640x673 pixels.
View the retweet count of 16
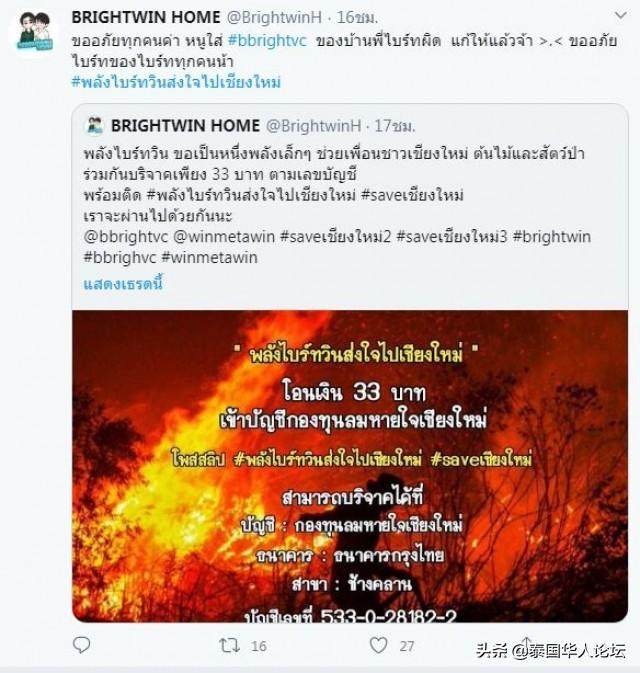tap(259, 646)
